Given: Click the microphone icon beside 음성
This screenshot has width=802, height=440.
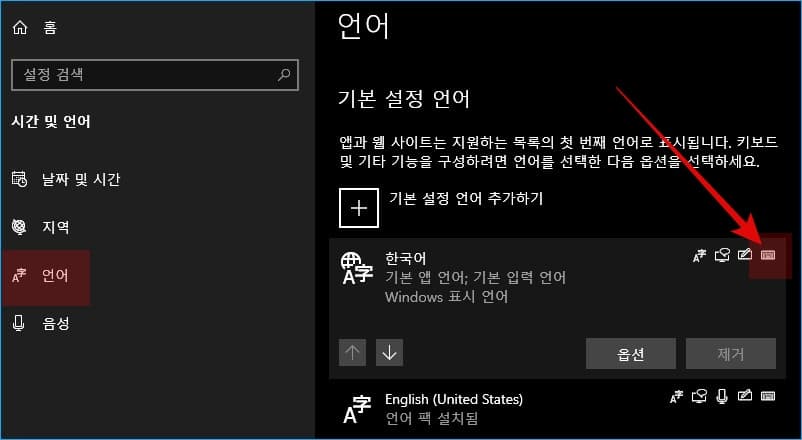Looking at the screenshot, I should point(19,323).
